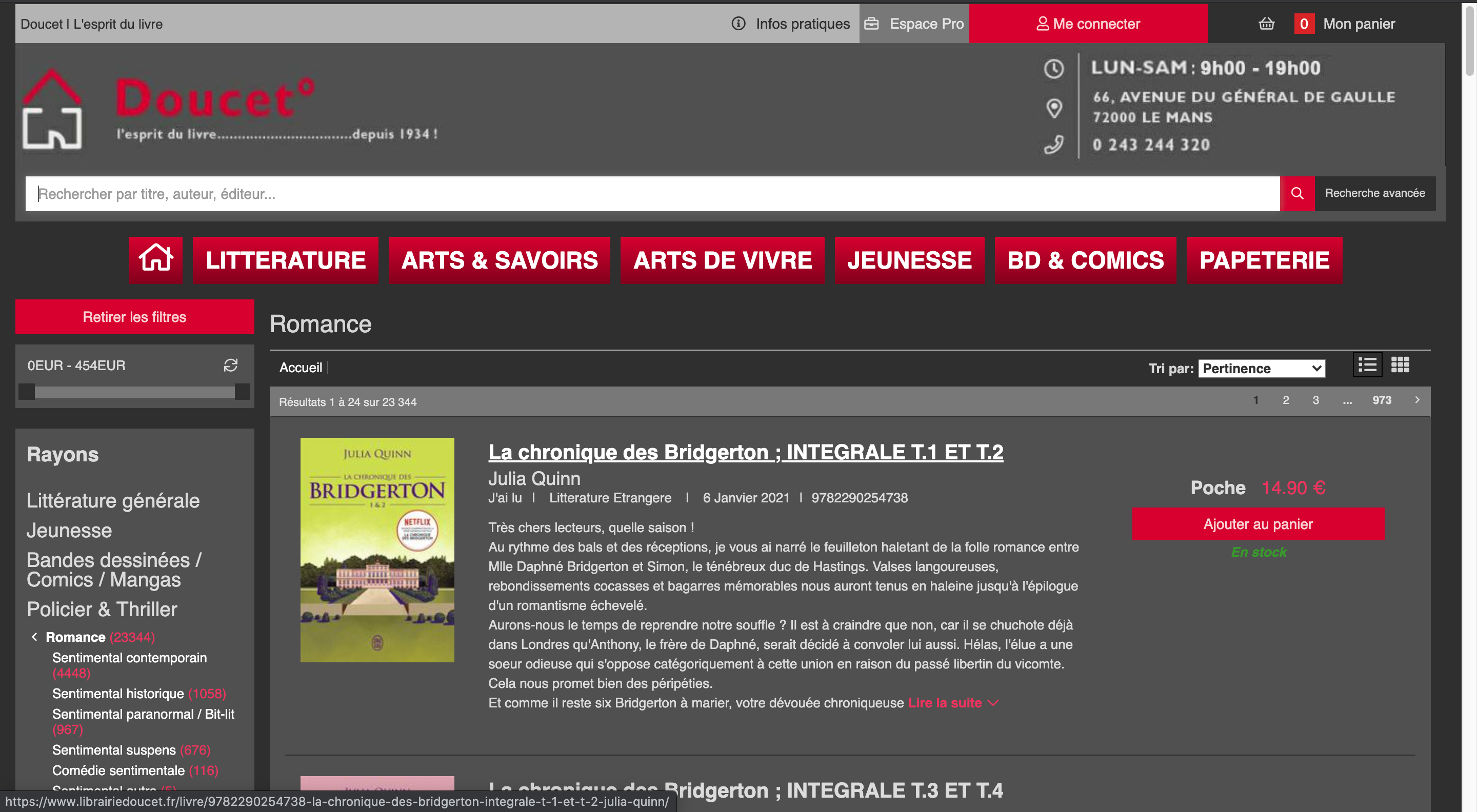
Task: Click the home icon in navigation bar
Action: (155, 259)
